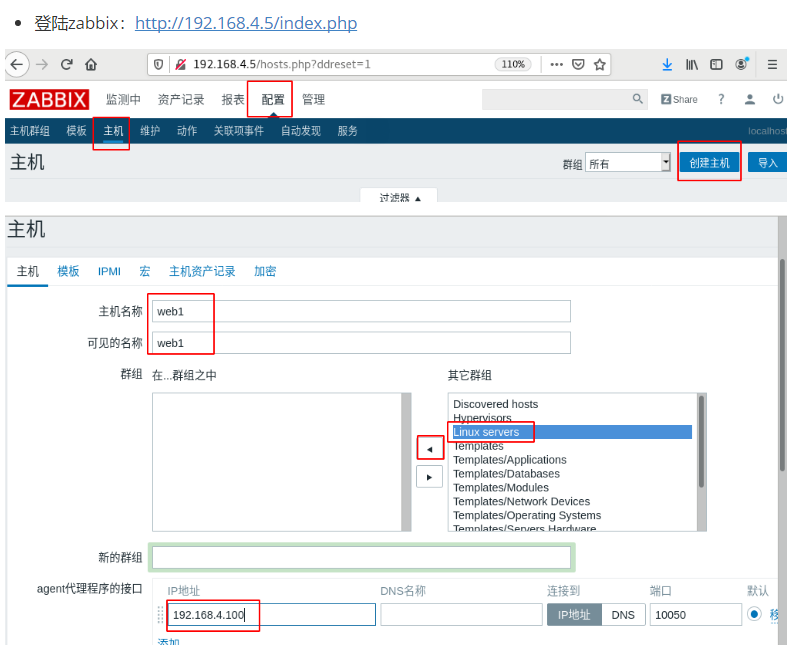Open the 192.168.4.5/index.php link
This screenshot has width=799, height=648.
point(246,23)
